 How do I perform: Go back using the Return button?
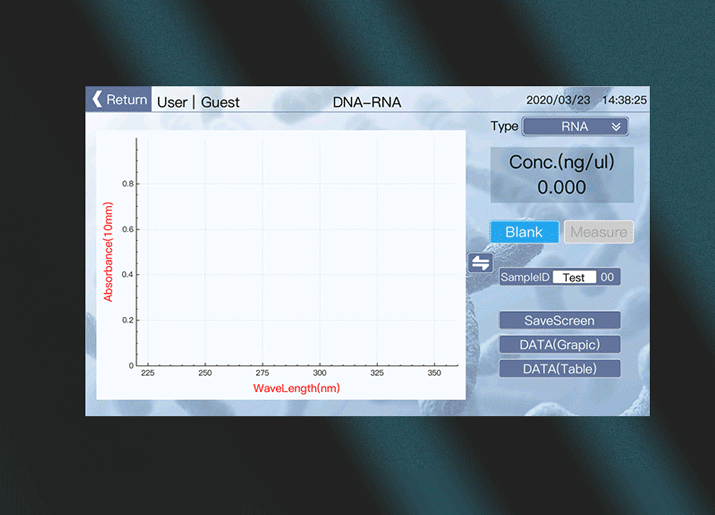[119, 99]
